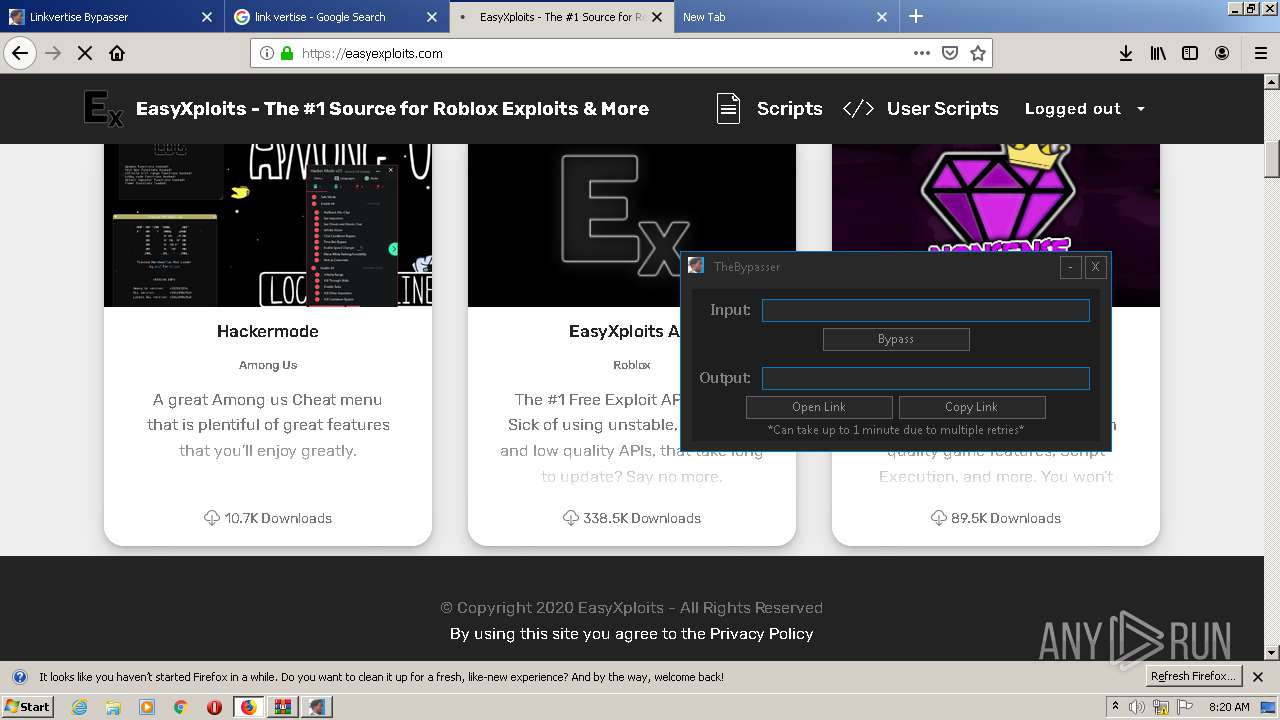Viewport: 1280px width, 720px height.
Task: Switch to the Google Search tab
Action: click(x=338, y=17)
